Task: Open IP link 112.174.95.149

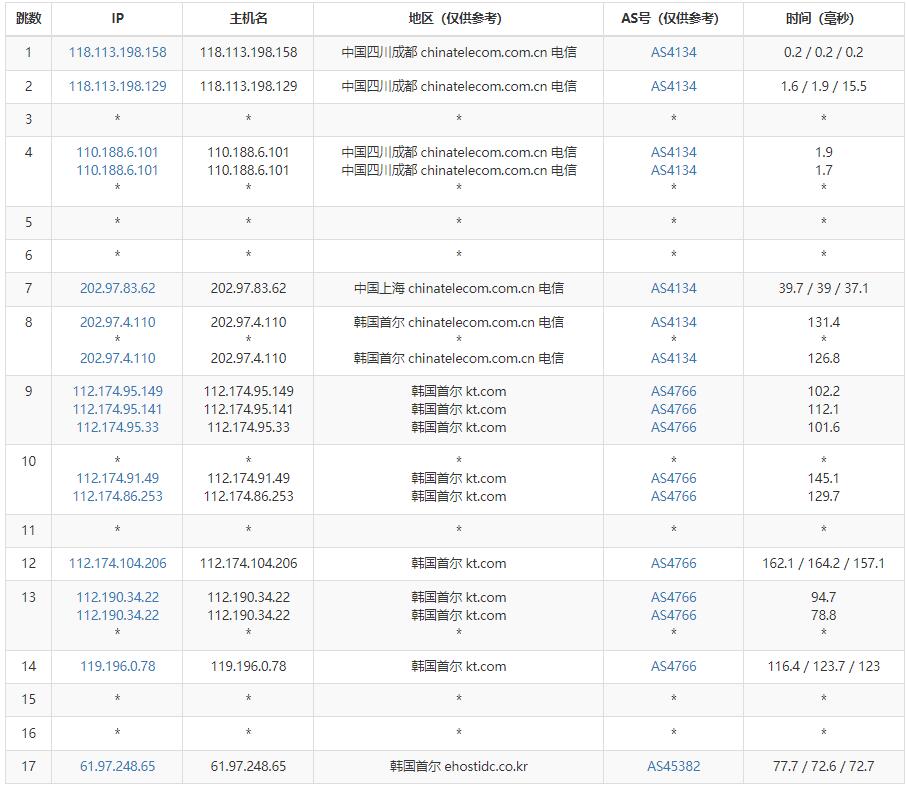Action: 117,391
